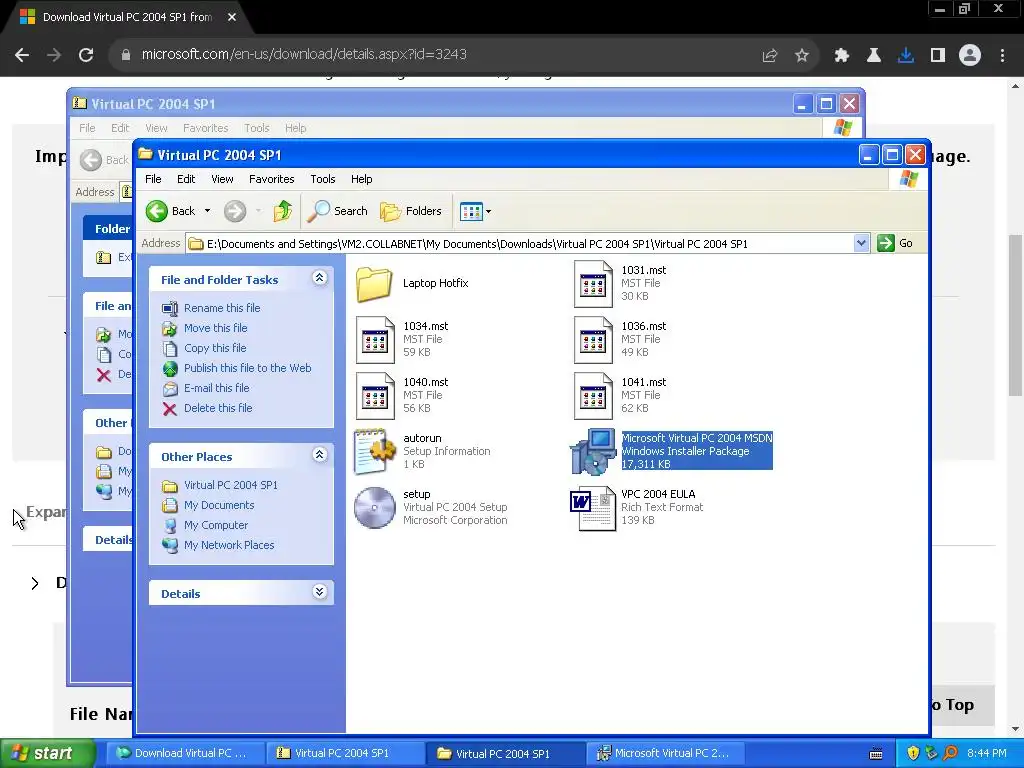Click the Forward arrow in Explorer toolbar

pyautogui.click(x=235, y=211)
